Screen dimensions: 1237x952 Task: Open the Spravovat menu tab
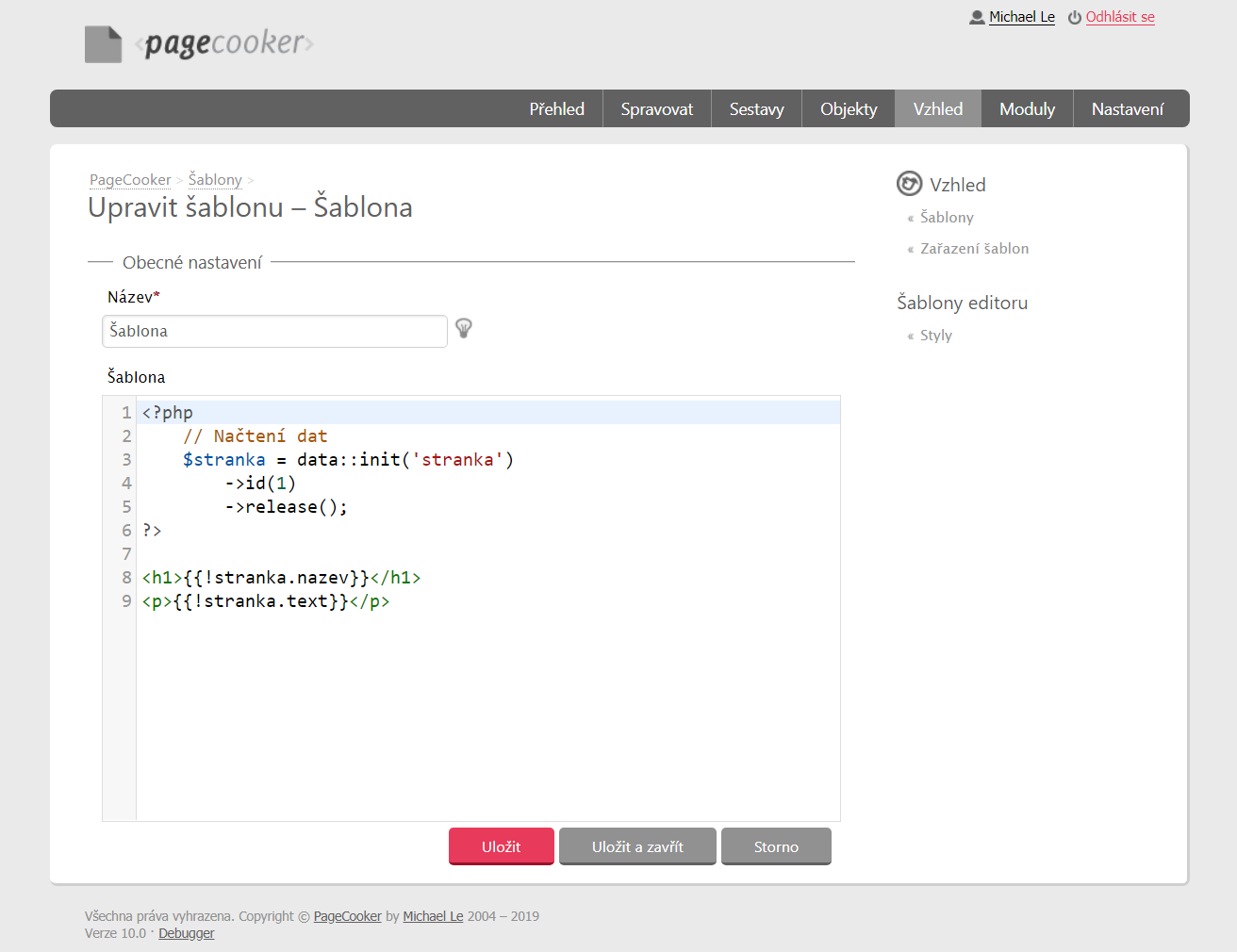pos(657,108)
